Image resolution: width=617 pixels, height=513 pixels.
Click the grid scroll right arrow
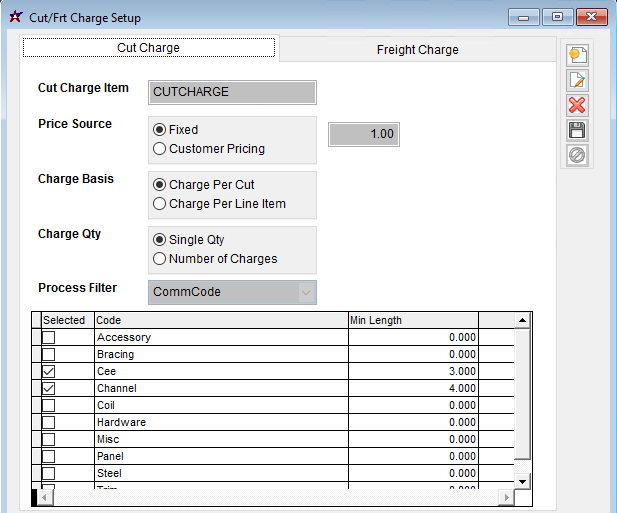(x=506, y=497)
